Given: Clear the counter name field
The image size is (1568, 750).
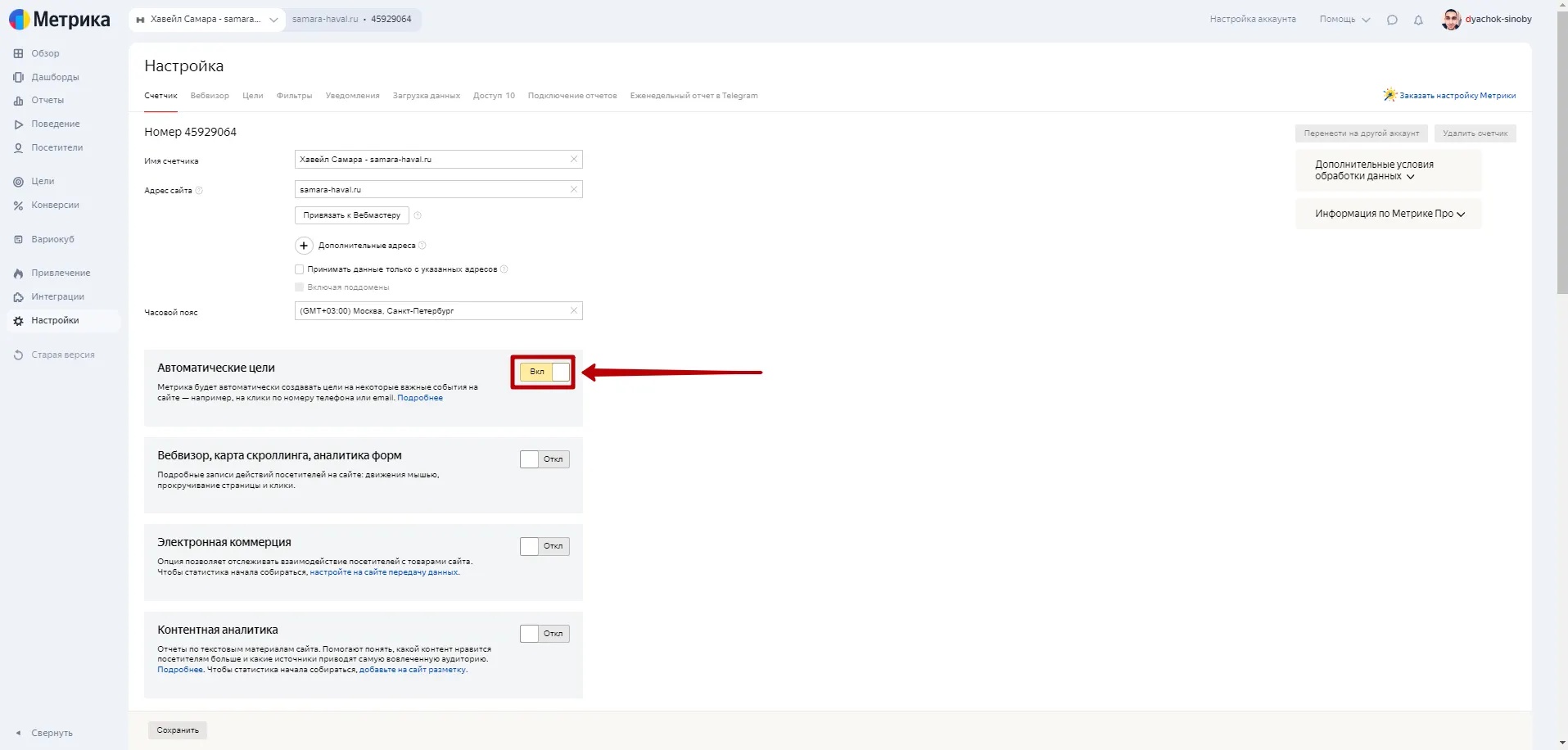Looking at the screenshot, I should click(x=574, y=160).
